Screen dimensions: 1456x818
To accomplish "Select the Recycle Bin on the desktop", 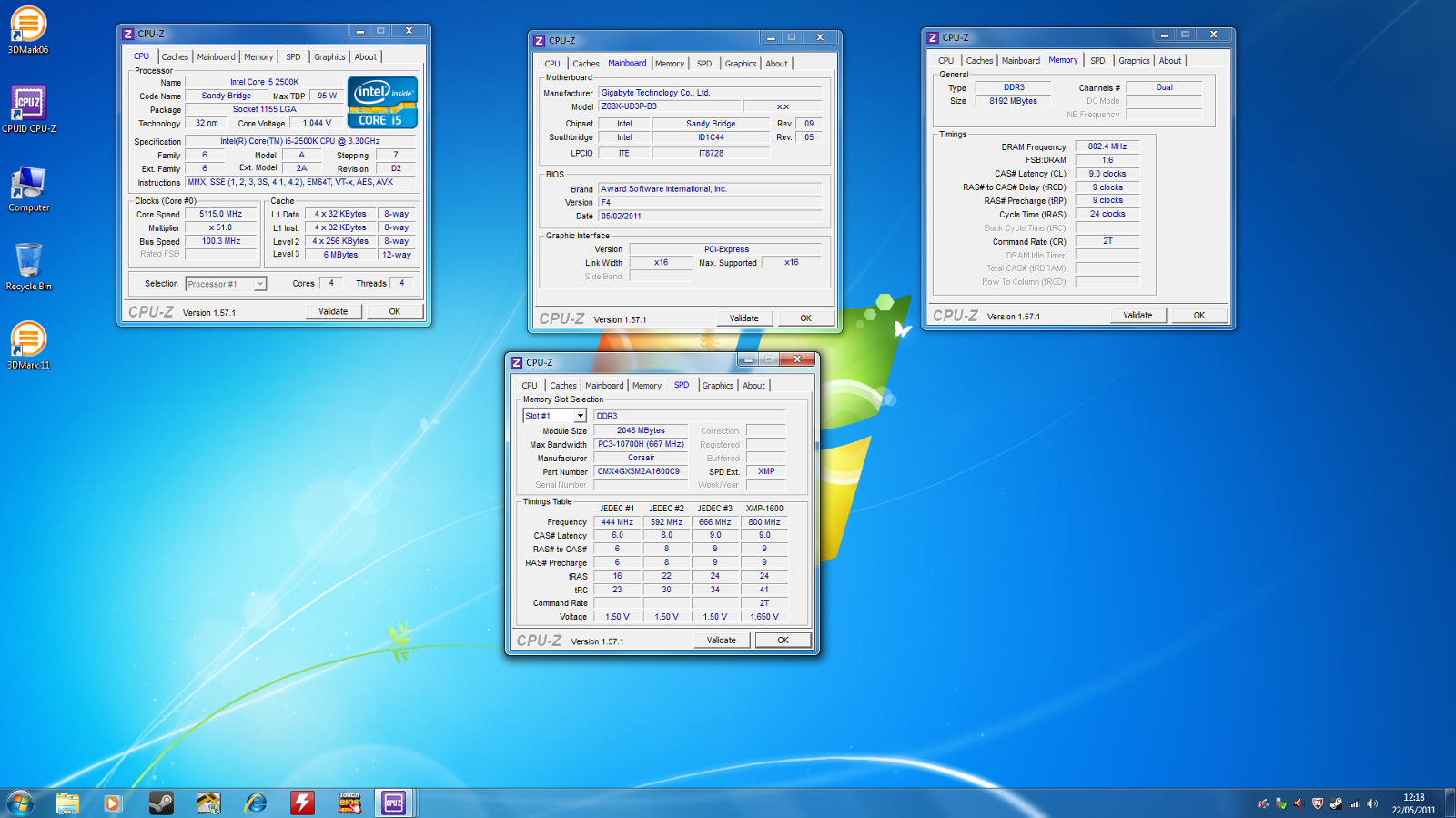I will coord(29,267).
